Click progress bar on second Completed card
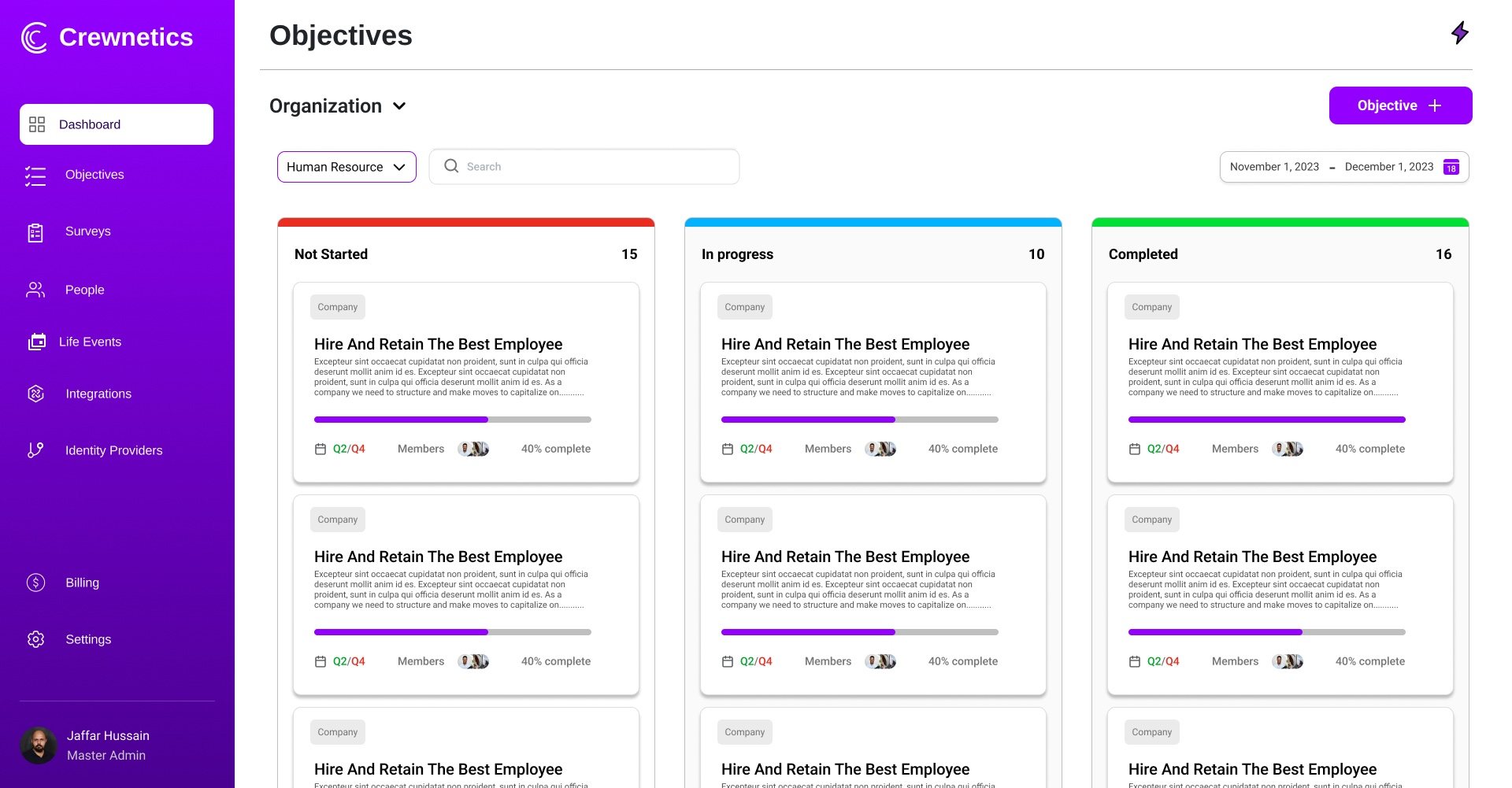Screen dimensions: 1512x788 point(1267,632)
